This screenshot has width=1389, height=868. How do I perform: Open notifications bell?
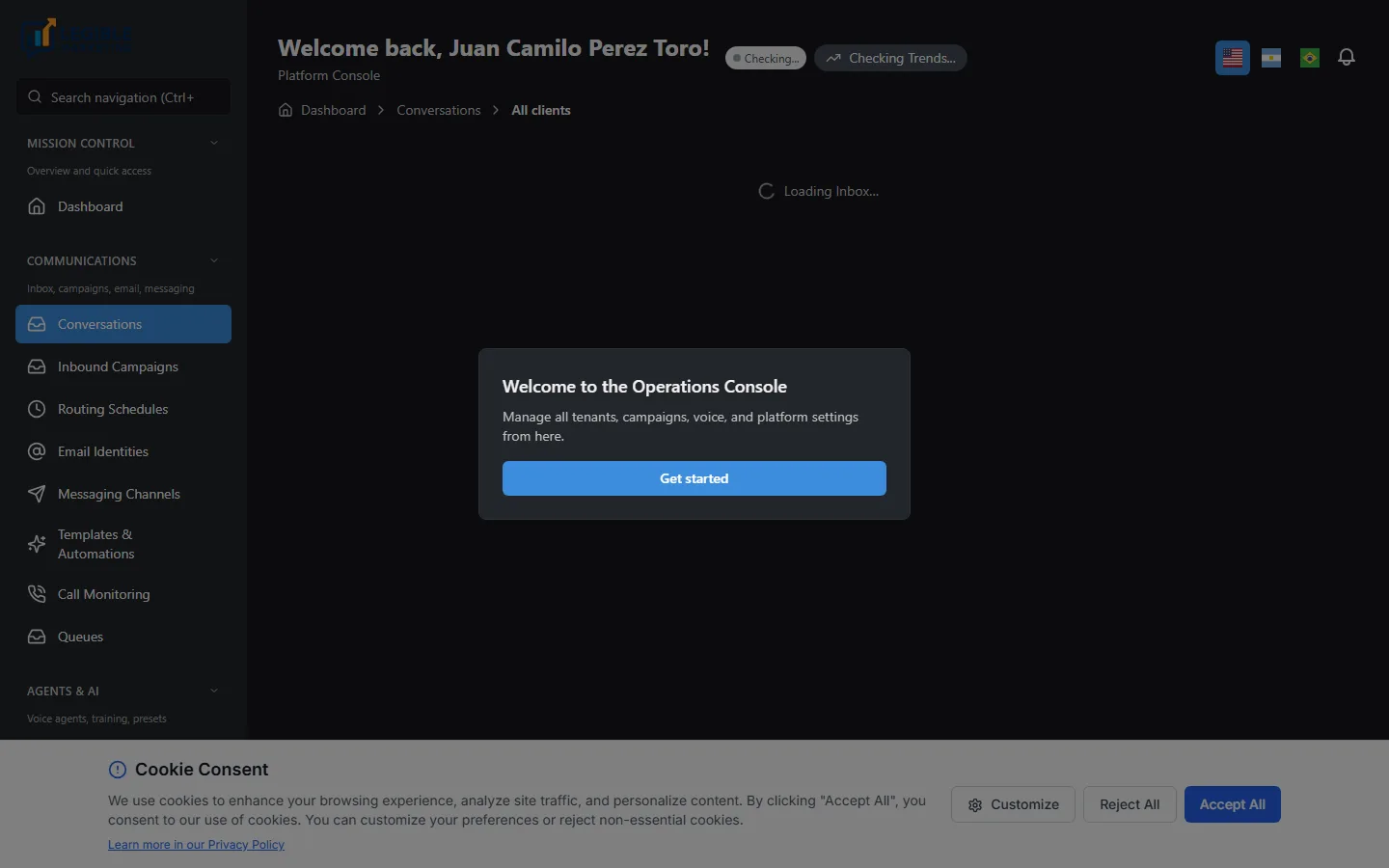[x=1347, y=58]
